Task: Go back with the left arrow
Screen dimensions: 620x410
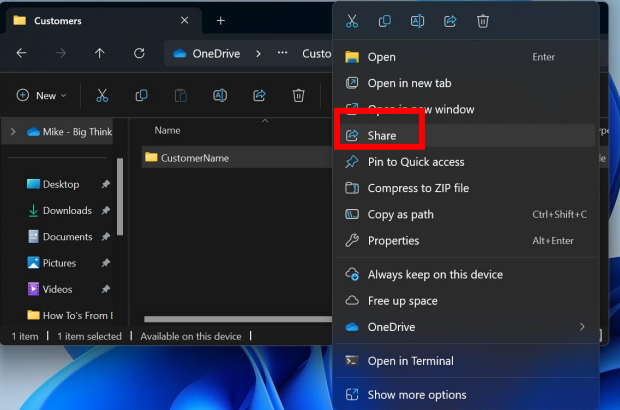Action: [21, 53]
